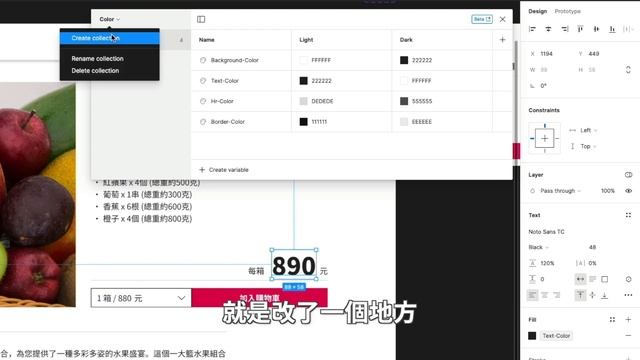Open the Color collection dropdown
The width and height of the screenshot is (640, 360).
click(109, 19)
